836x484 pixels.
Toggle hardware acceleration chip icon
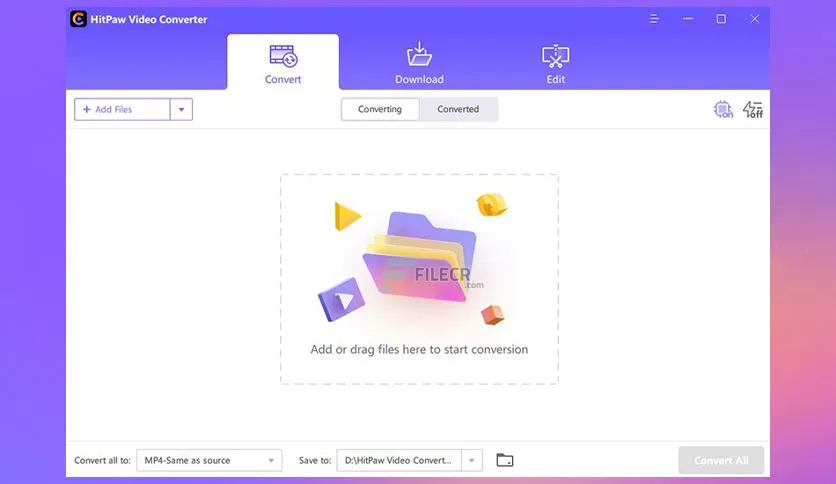723,109
